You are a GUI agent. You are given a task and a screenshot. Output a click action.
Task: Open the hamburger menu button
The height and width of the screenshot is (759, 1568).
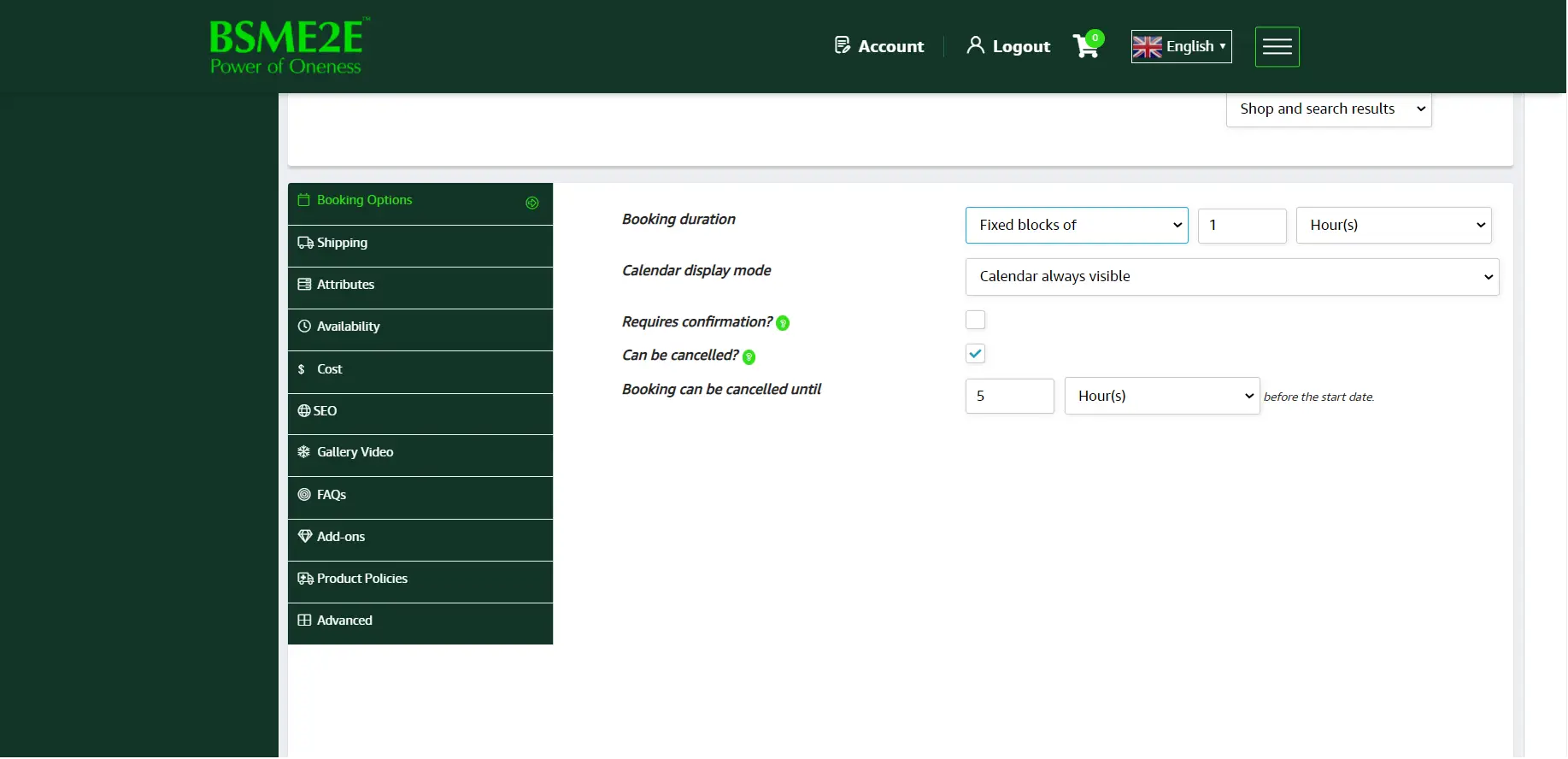point(1277,47)
